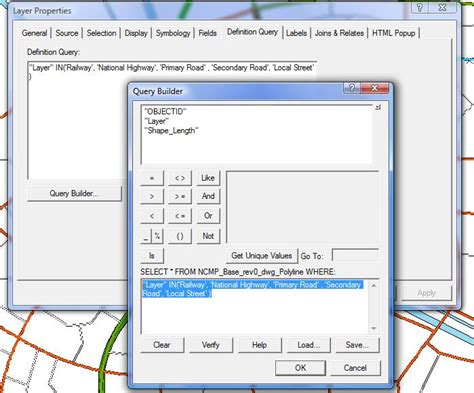Insert the Or operator
474x393 pixels.
click(208, 216)
